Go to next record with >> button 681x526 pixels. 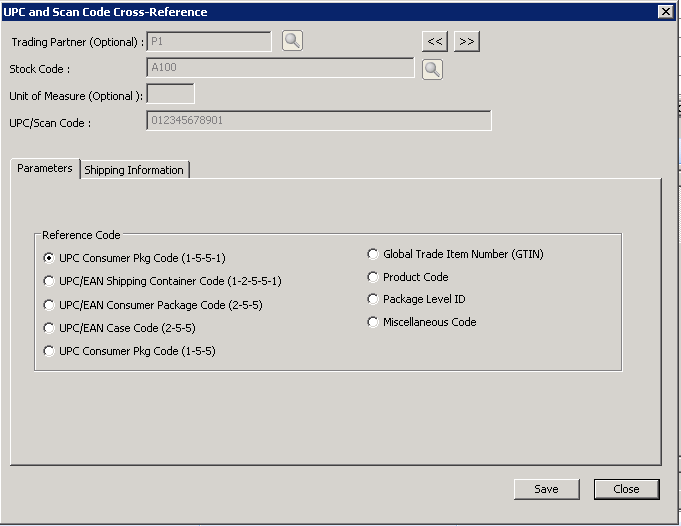click(x=466, y=42)
